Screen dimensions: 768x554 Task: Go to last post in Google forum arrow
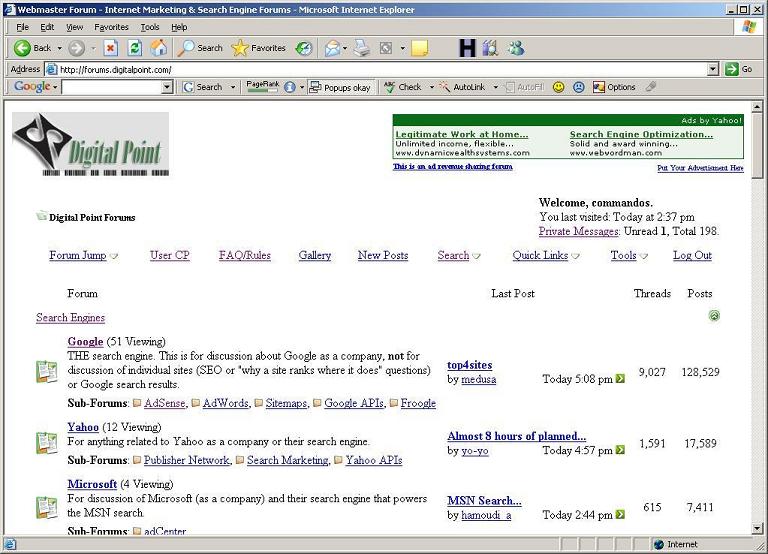click(x=620, y=379)
